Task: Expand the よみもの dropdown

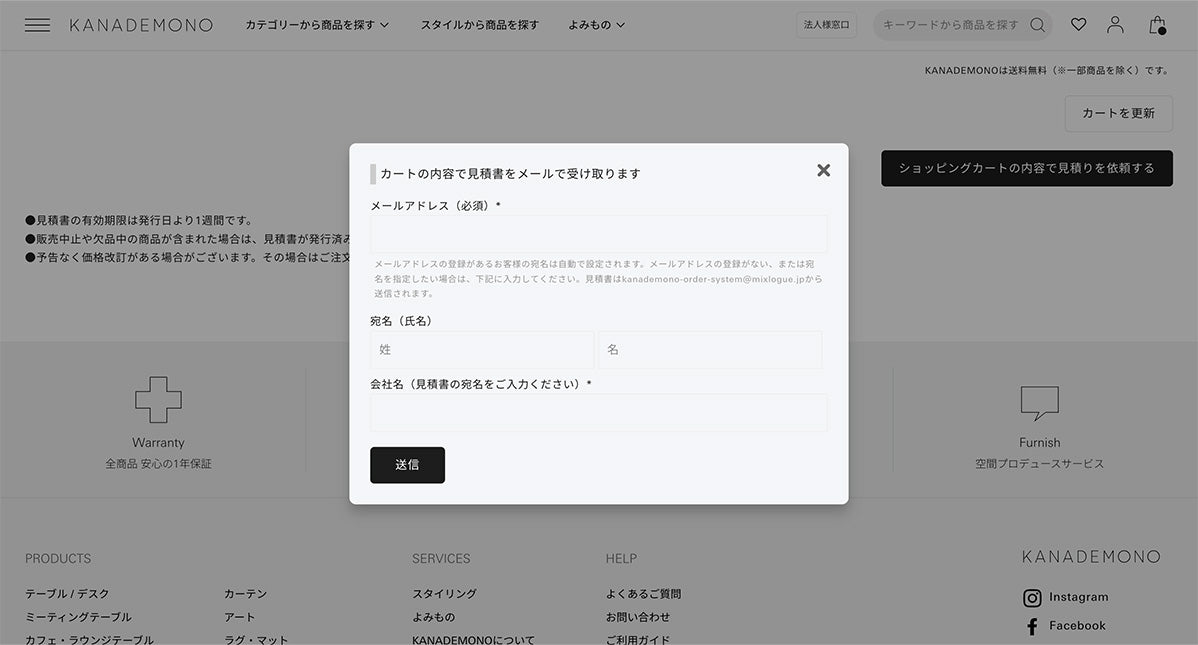Action: 596,25
